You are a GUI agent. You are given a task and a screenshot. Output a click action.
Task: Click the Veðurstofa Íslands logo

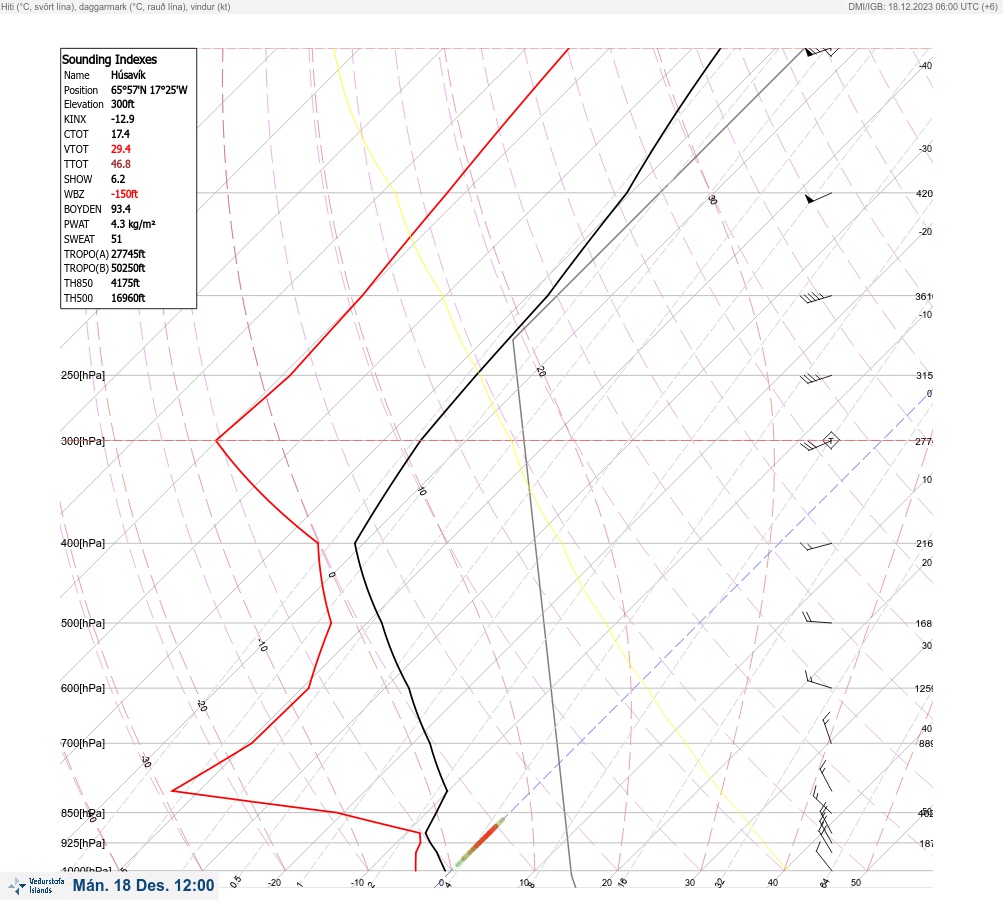pos(36,886)
